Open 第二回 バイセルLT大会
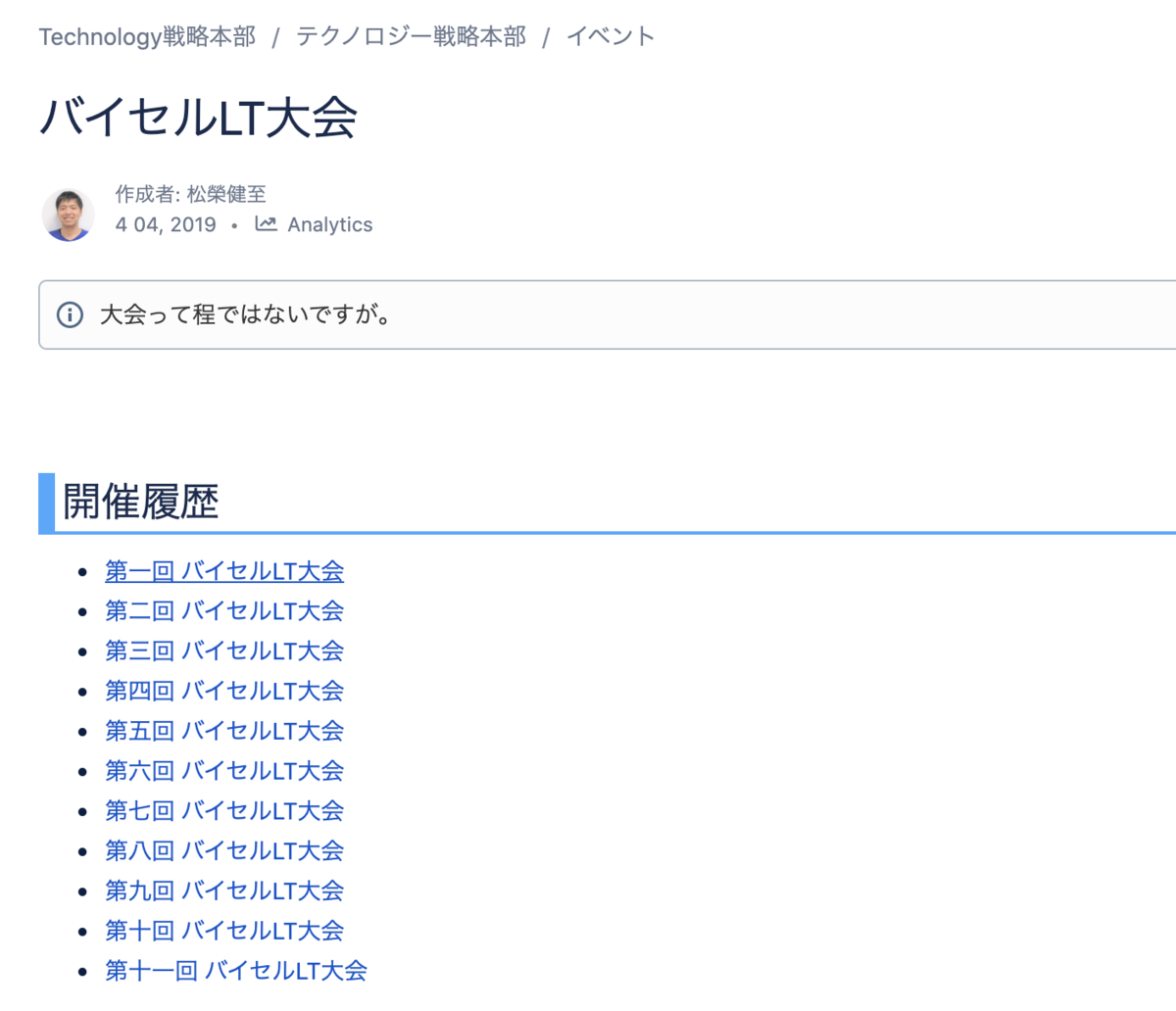Viewport: 1176px width, 1011px height. click(224, 610)
